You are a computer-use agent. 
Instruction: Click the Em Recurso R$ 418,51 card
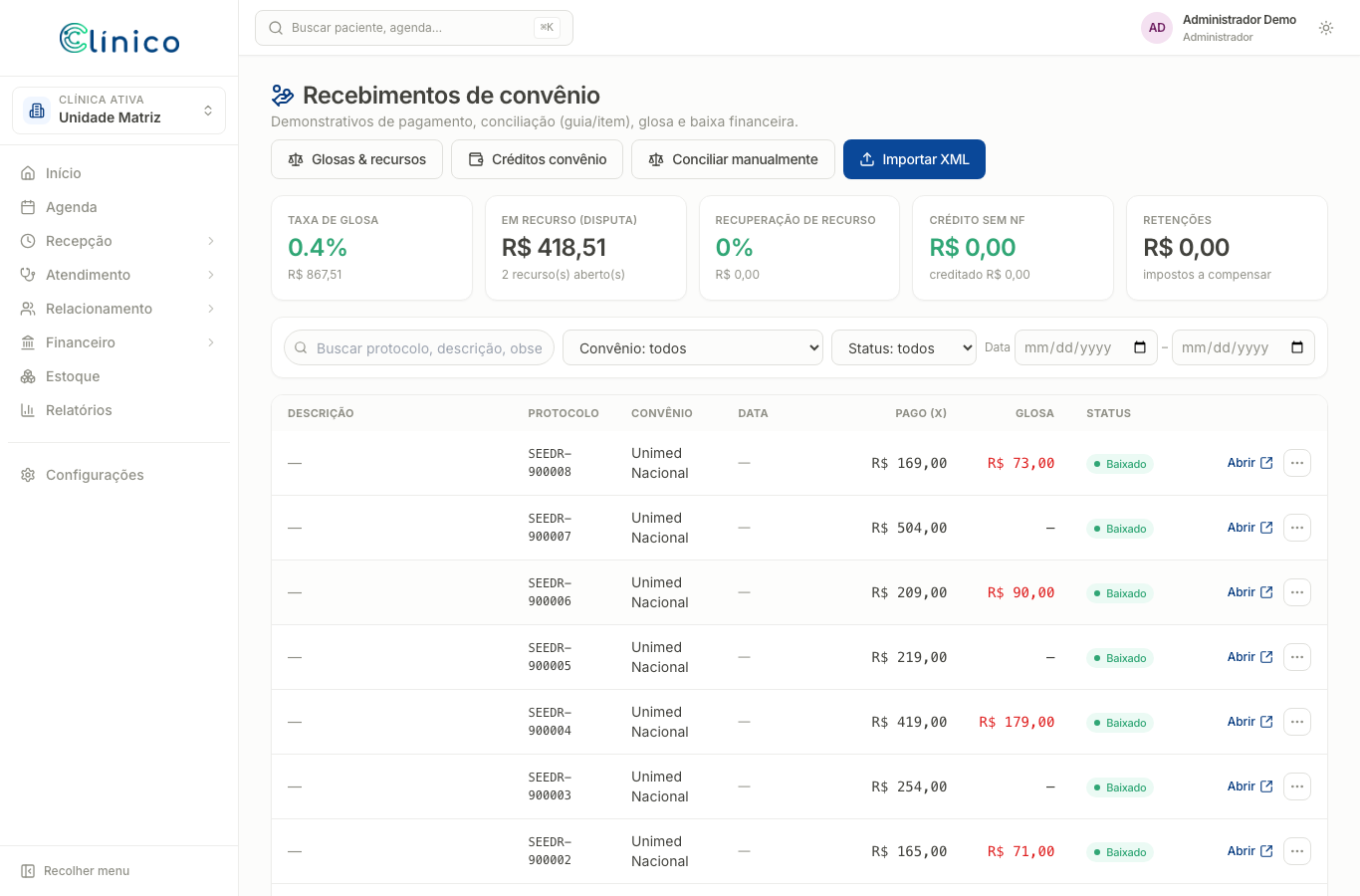(x=585, y=248)
